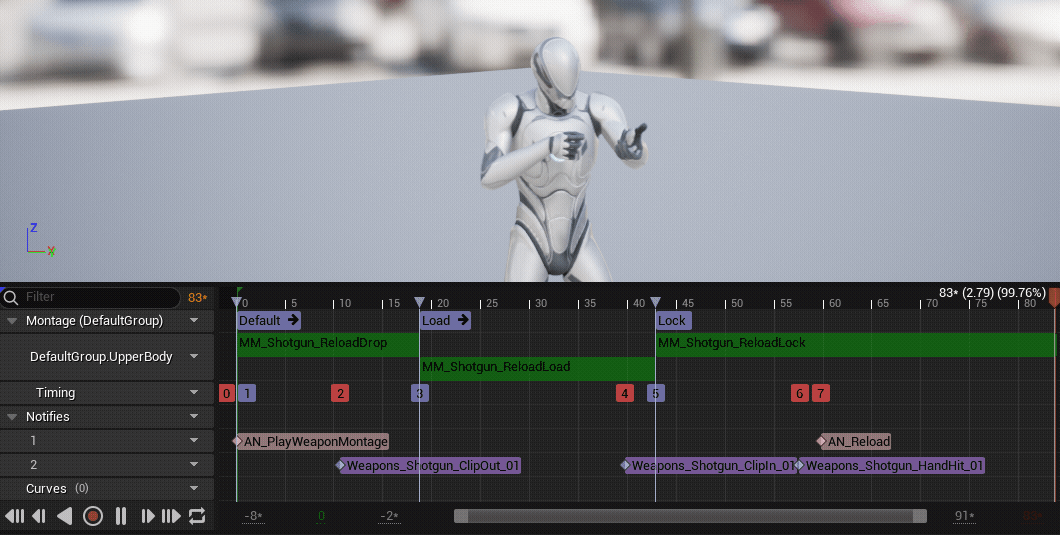1060x535 pixels.
Task: Jump to the start of the animation
Action: (14, 516)
